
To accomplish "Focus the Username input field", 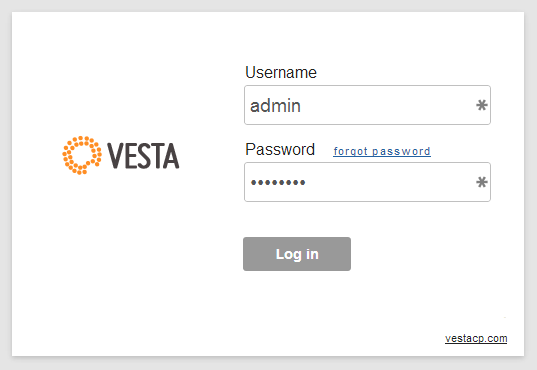I will coord(367,105).
